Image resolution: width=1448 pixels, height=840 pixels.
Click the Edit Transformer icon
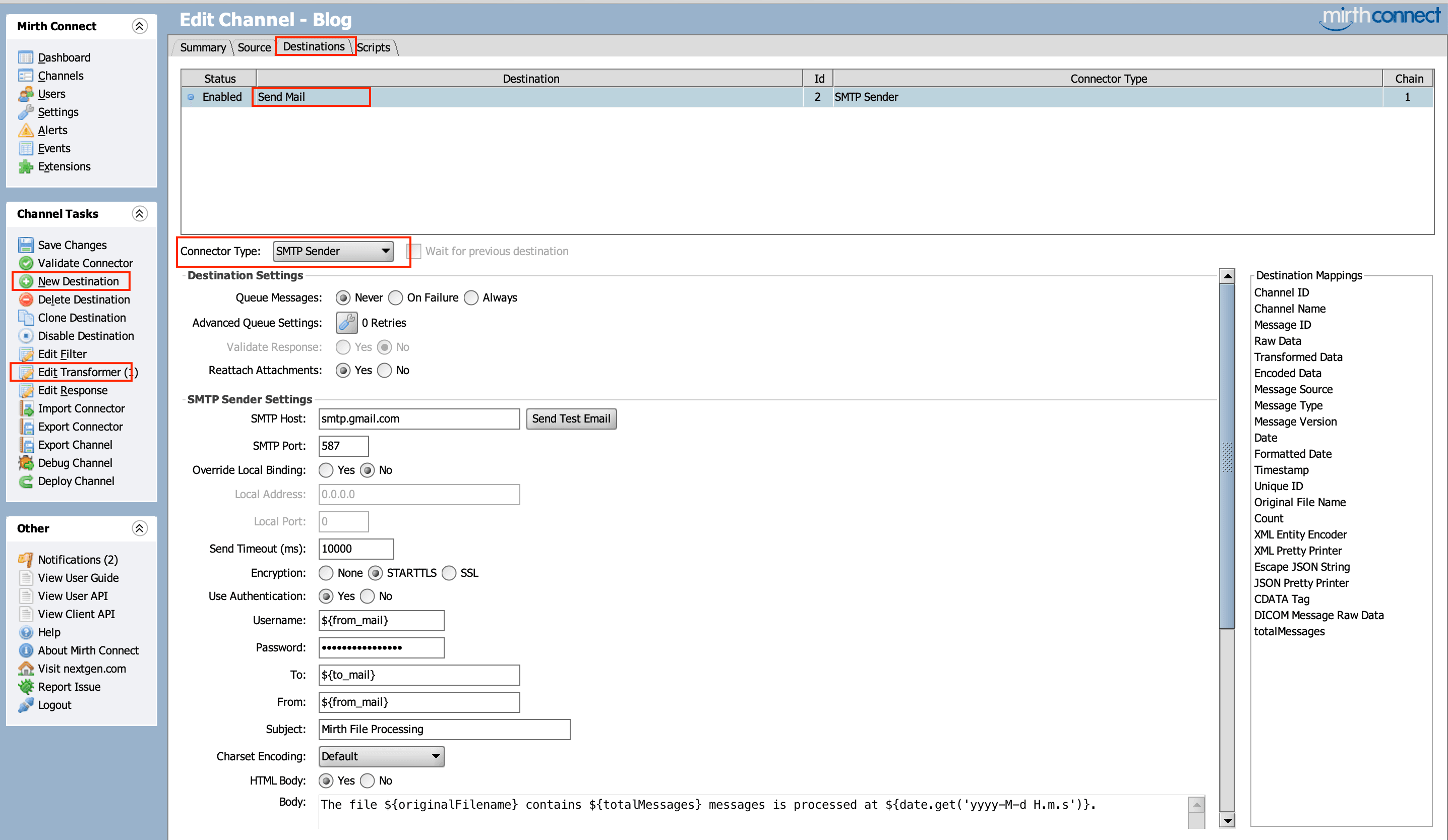coord(26,372)
